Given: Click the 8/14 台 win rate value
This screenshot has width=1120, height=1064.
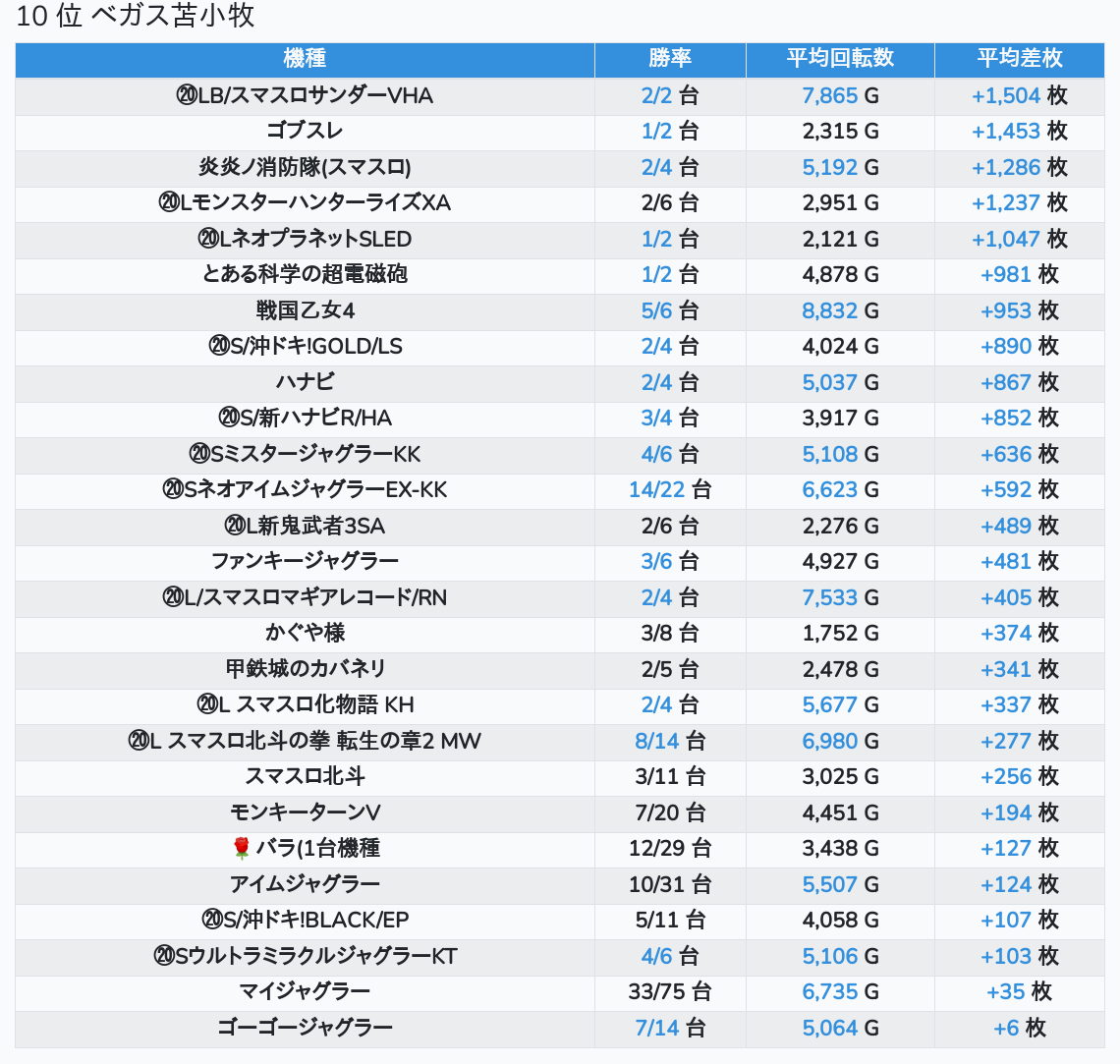Looking at the screenshot, I should click(x=670, y=742).
